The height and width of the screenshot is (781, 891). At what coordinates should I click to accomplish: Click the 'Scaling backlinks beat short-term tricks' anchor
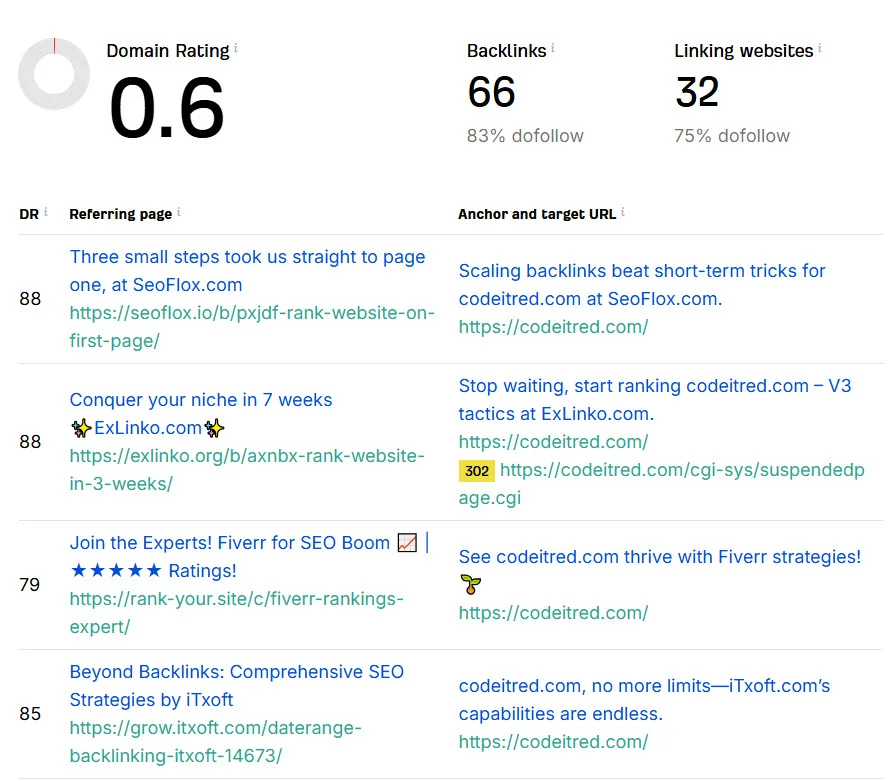pos(642,285)
